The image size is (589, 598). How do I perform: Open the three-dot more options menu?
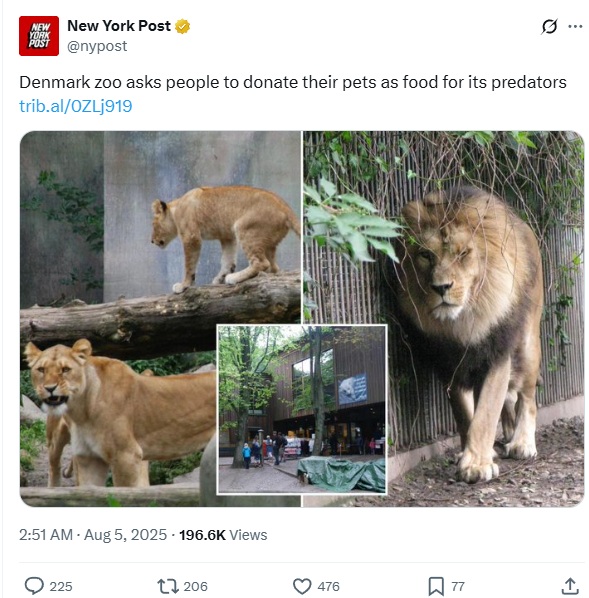point(575,26)
